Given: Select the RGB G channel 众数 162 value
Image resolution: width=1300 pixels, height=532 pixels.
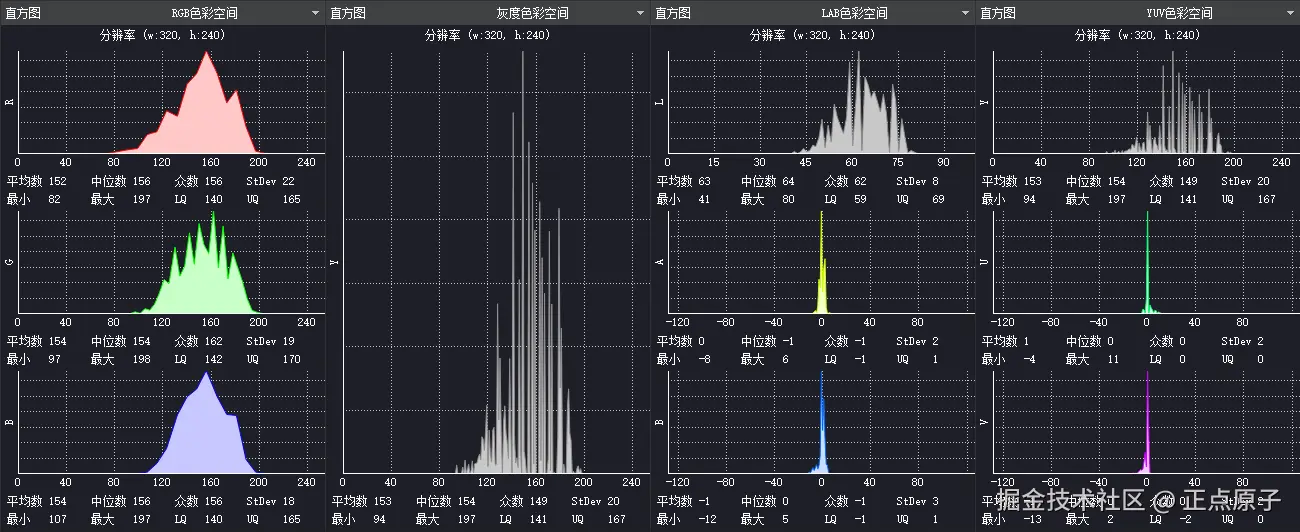Looking at the screenshot, I should (212, 342).
